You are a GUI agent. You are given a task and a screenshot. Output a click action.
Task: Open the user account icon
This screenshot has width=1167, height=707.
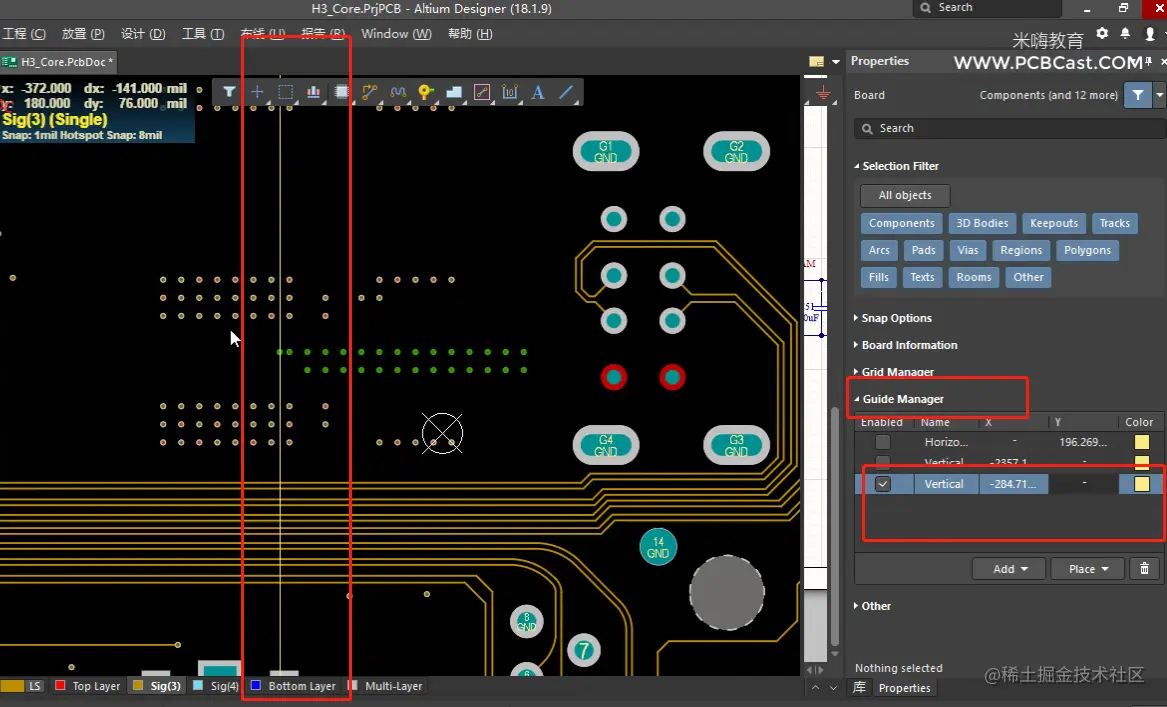click(1150, 33)
